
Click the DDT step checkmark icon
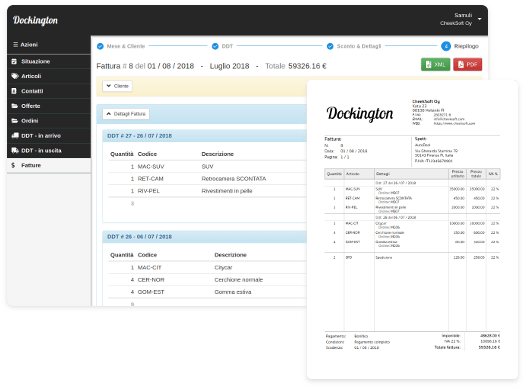[x=215, y=46]
